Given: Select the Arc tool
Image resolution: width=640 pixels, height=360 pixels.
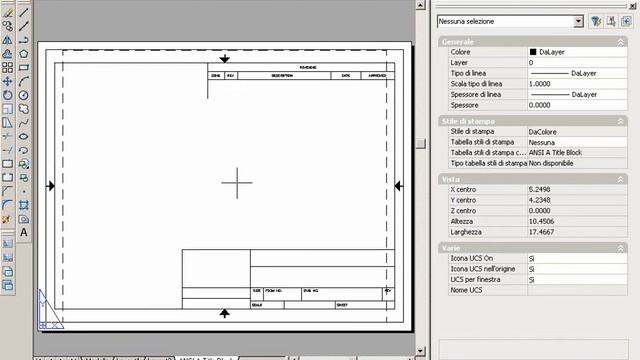Looking at the screenshot, I should pos(24,81).
